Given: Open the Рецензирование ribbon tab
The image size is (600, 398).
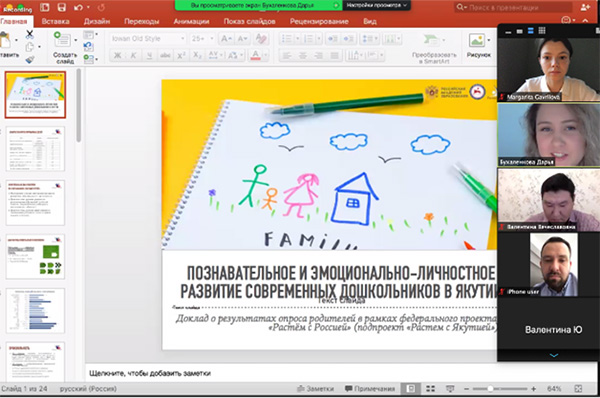Looking at the screenshot, I should click(x=319, y=21).
